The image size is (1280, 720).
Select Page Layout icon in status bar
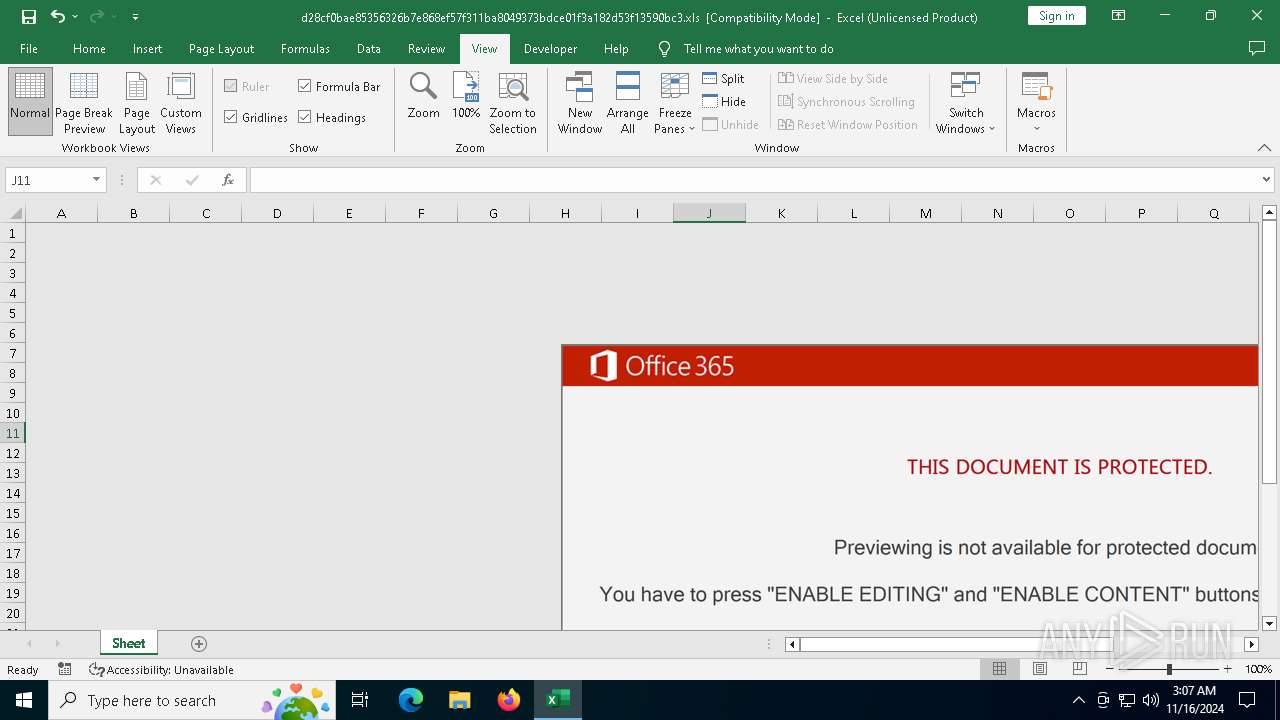point(1040,669)
